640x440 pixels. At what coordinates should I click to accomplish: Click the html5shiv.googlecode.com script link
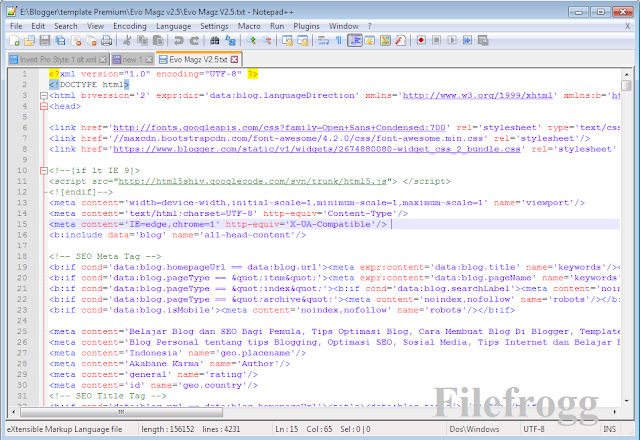click(252, 181)
